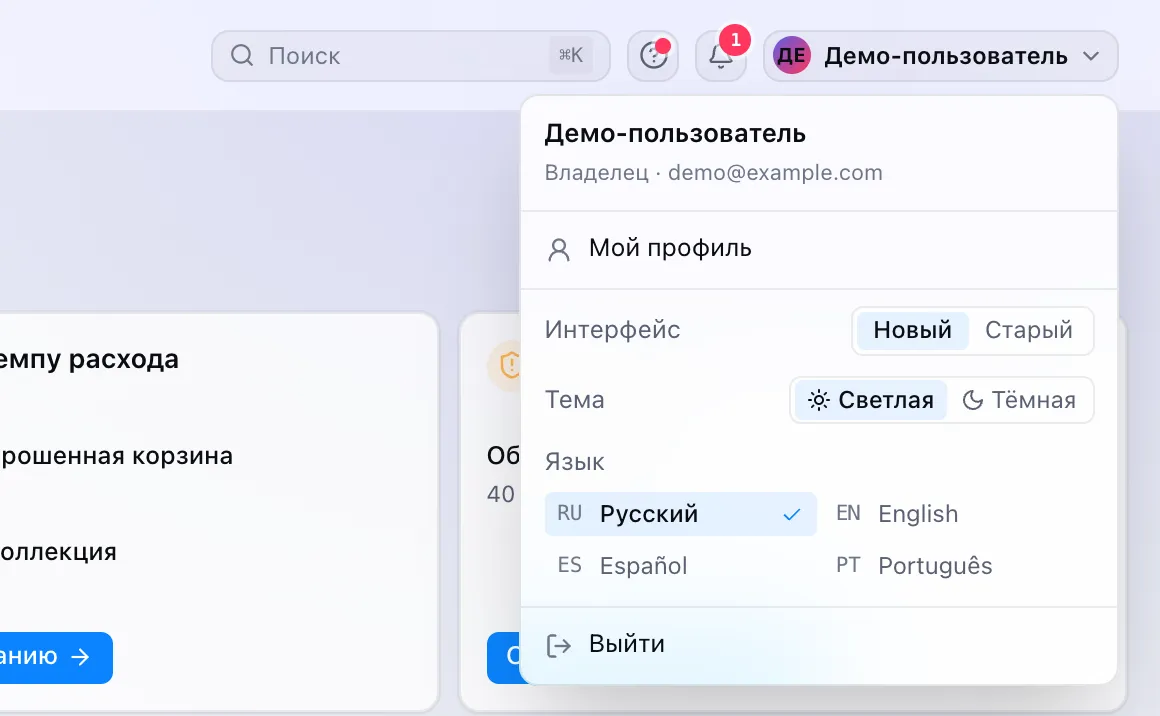Switch to the Тёмная theme

click(x=1019, y=400)
